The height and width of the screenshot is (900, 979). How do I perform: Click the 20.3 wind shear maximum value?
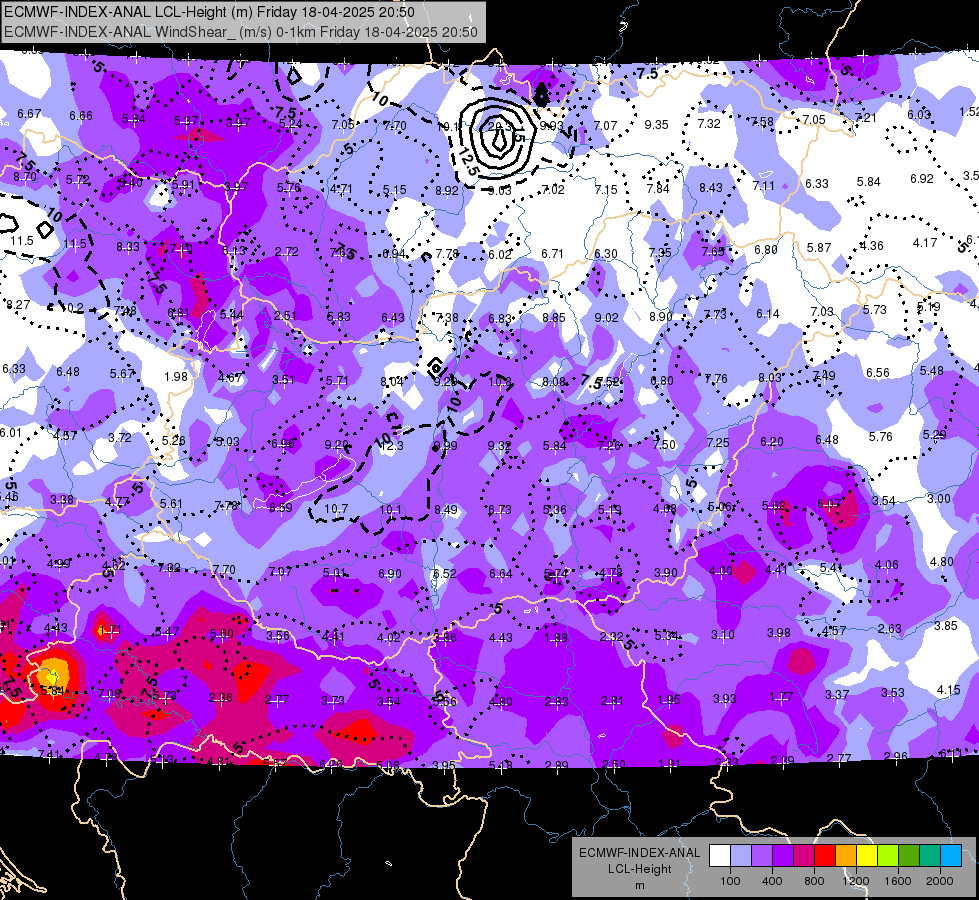[499, 126]
